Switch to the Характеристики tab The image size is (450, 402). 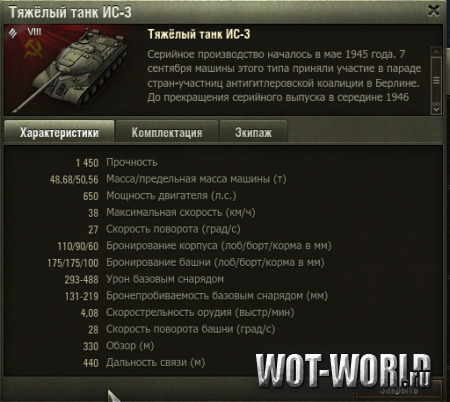pyautogui.click(x=59, y=132)
